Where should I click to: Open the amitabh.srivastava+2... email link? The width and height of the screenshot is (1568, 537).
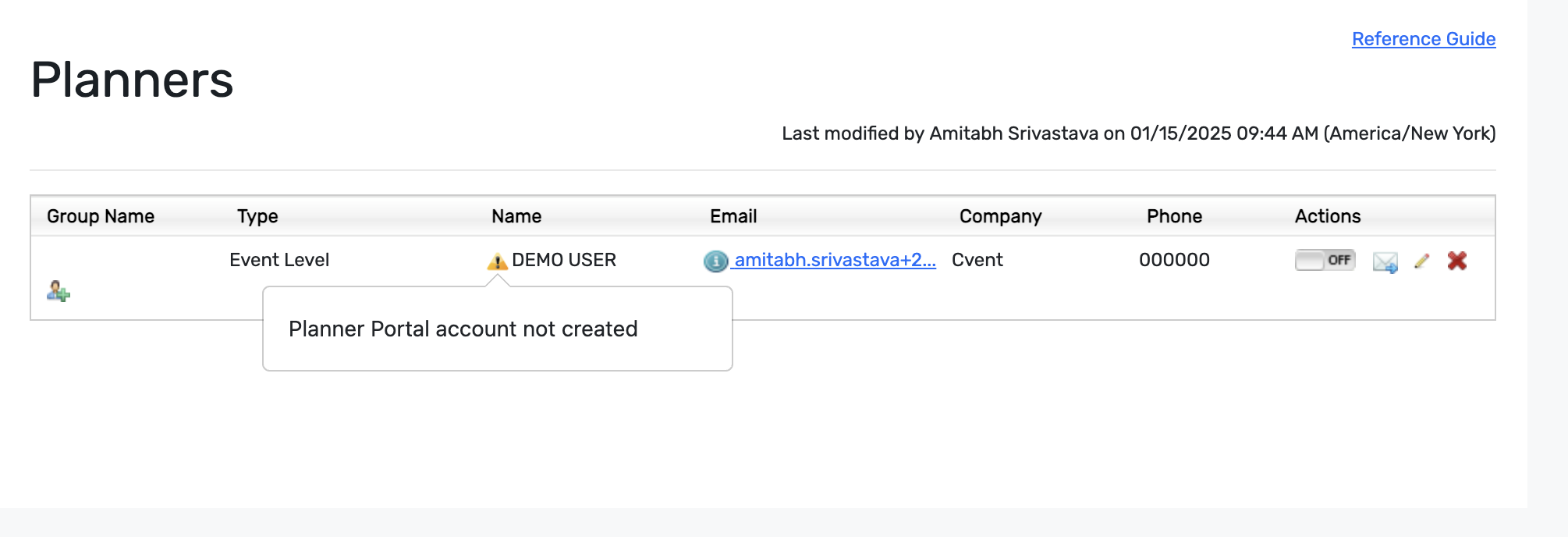click(x=835, y=260)
